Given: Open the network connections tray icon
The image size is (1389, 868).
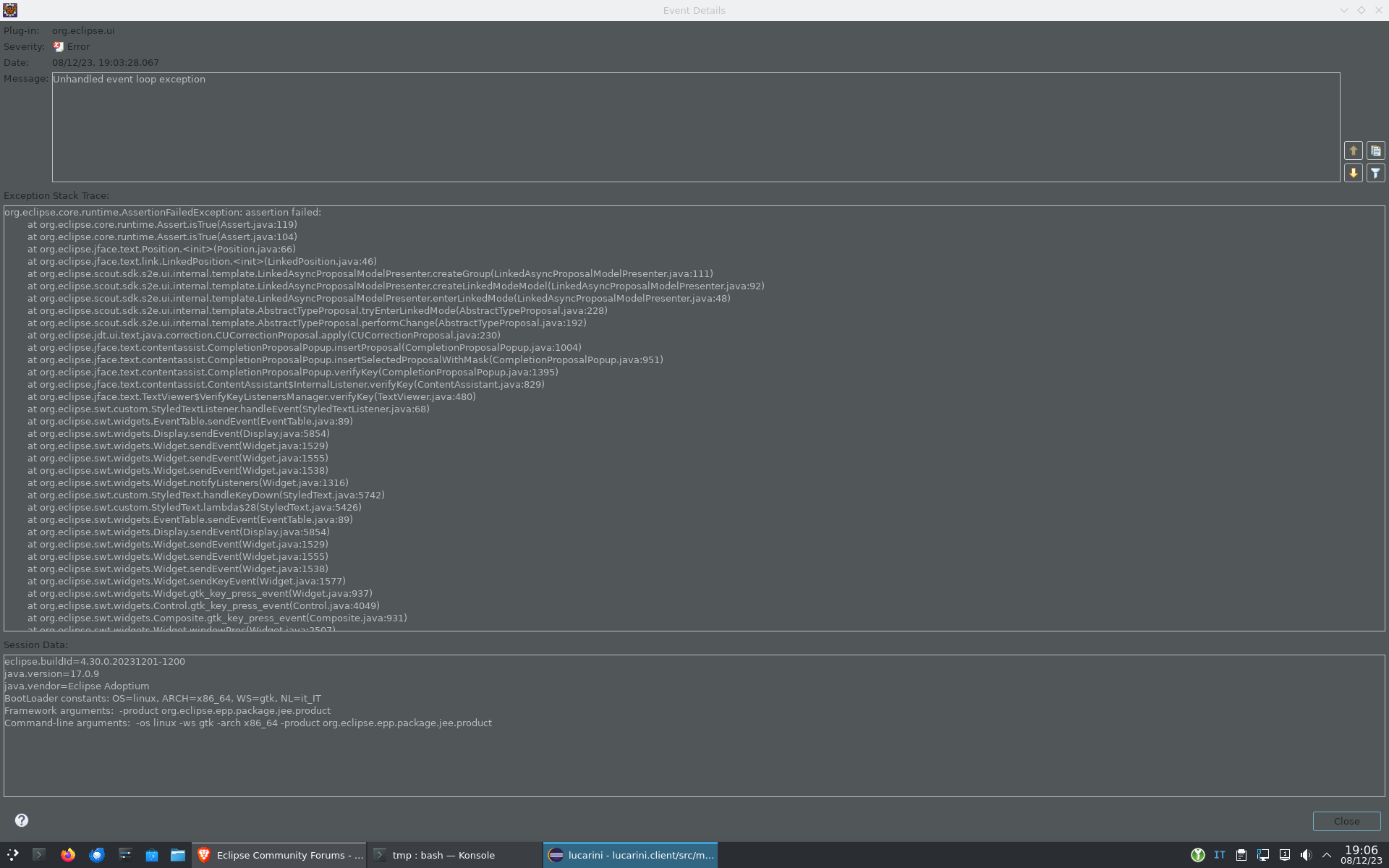Looking at the screenshot, I should pyautogui.click(x=1263, y=855).
